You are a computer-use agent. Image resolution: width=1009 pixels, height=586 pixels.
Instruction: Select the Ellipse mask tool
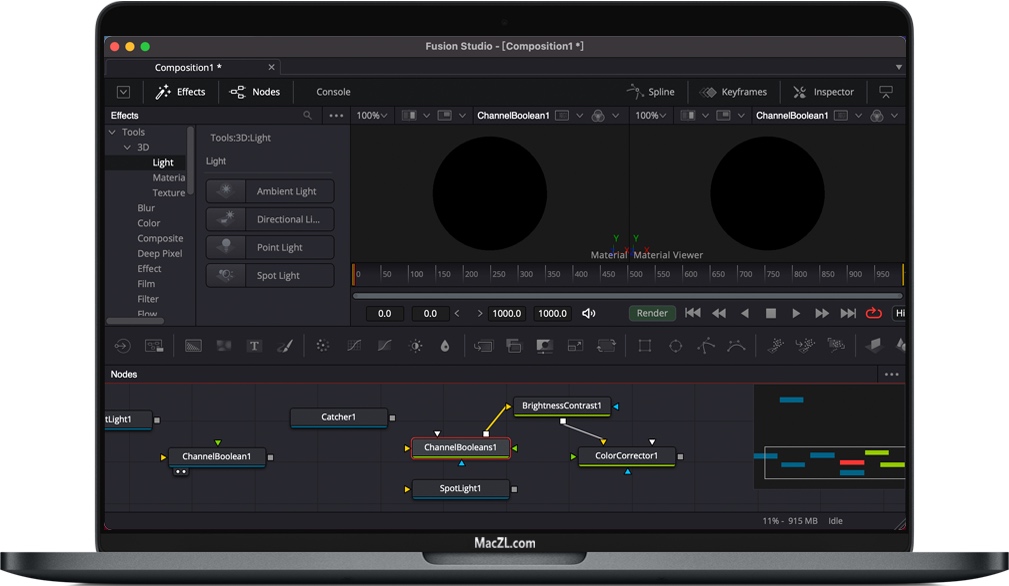pyautogui.click(x=675, y=346)
